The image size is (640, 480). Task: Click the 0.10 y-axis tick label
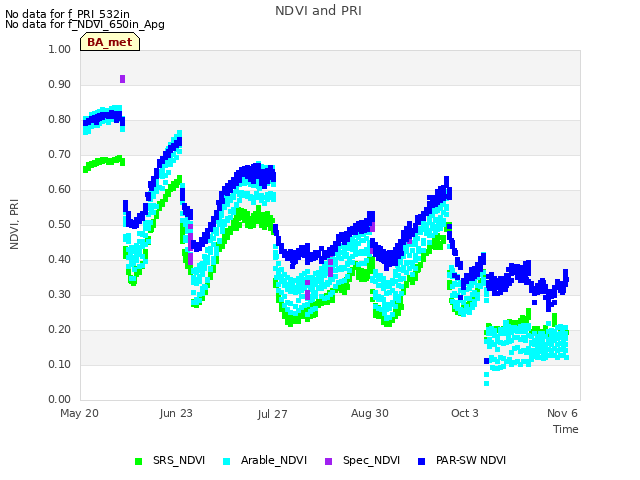tap(60, 364)
